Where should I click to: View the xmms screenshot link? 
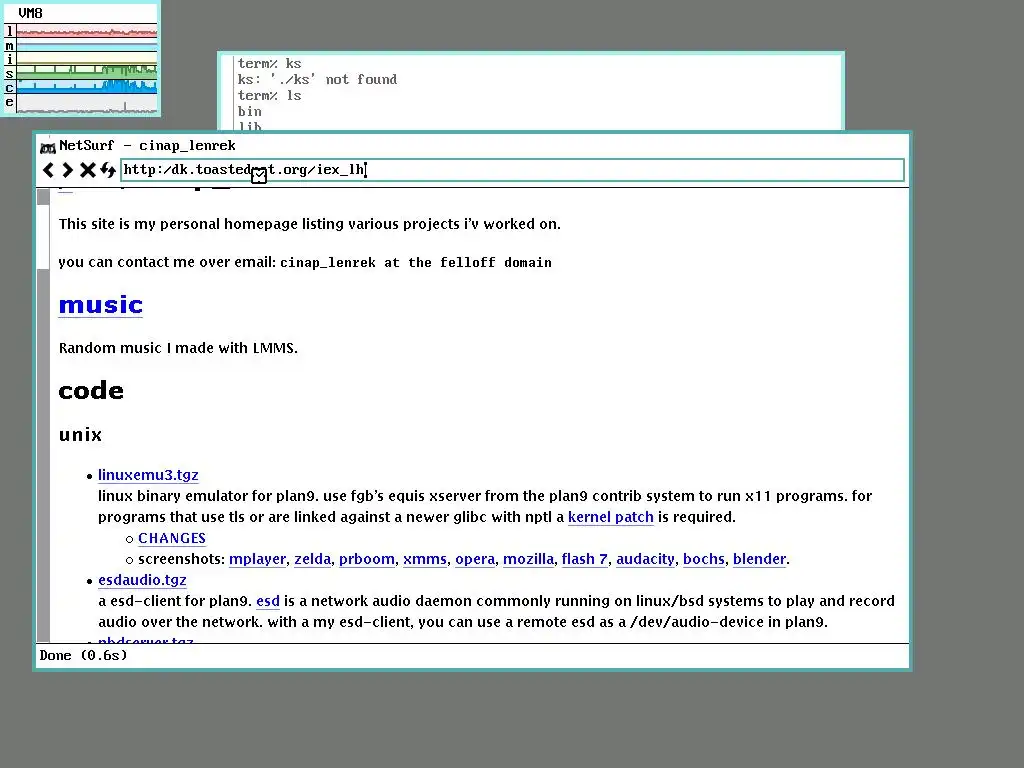424,559
